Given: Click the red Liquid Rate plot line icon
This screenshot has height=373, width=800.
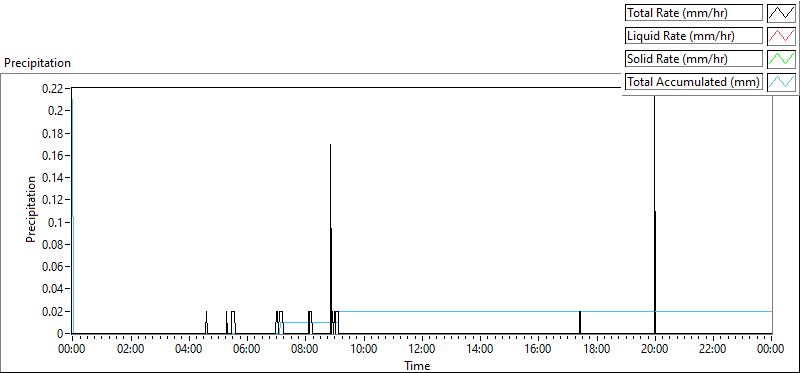Looking at the screenshot, I should [x=781, y=36].
